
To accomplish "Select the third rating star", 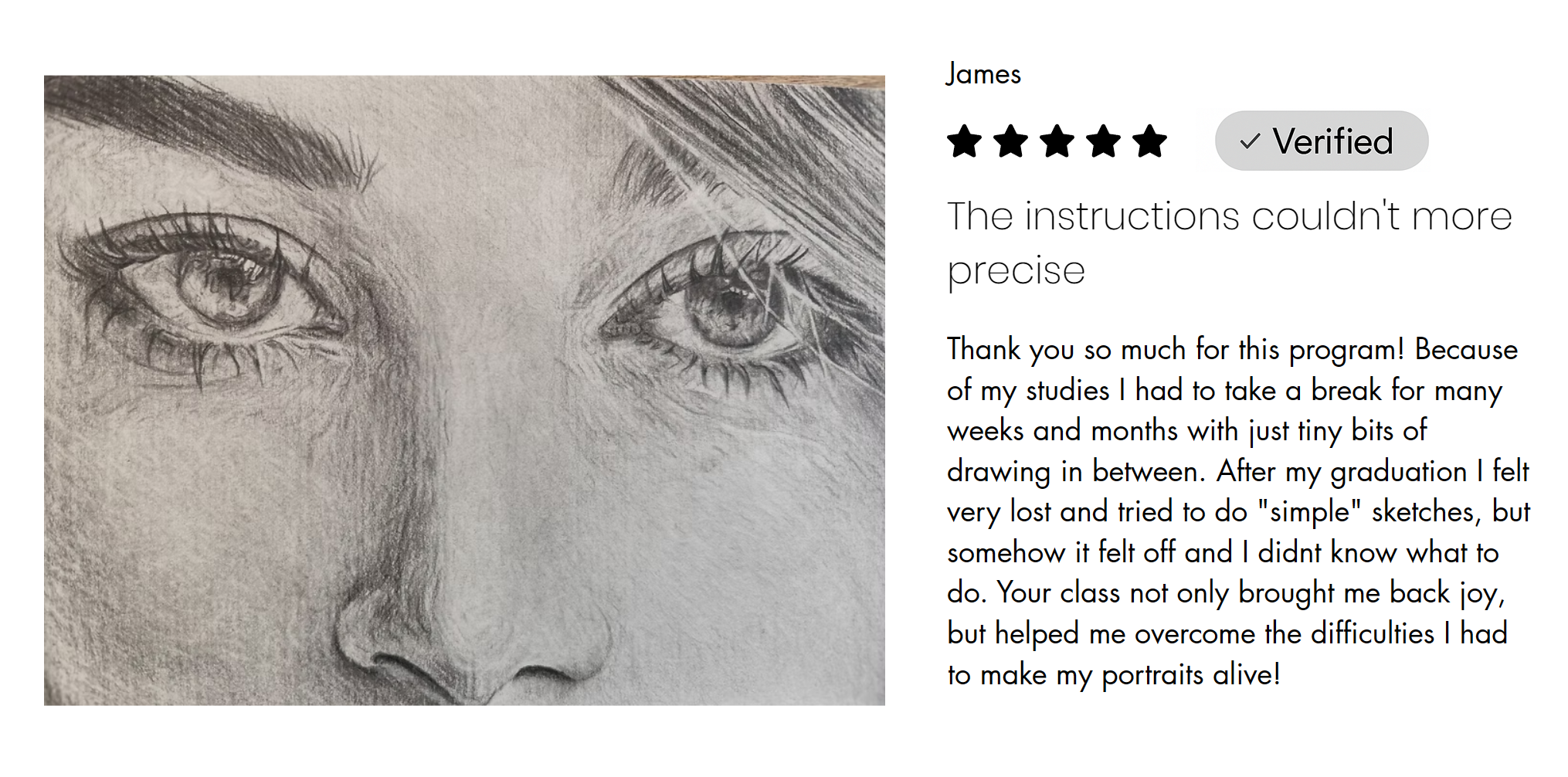I will coord(1057,141).
